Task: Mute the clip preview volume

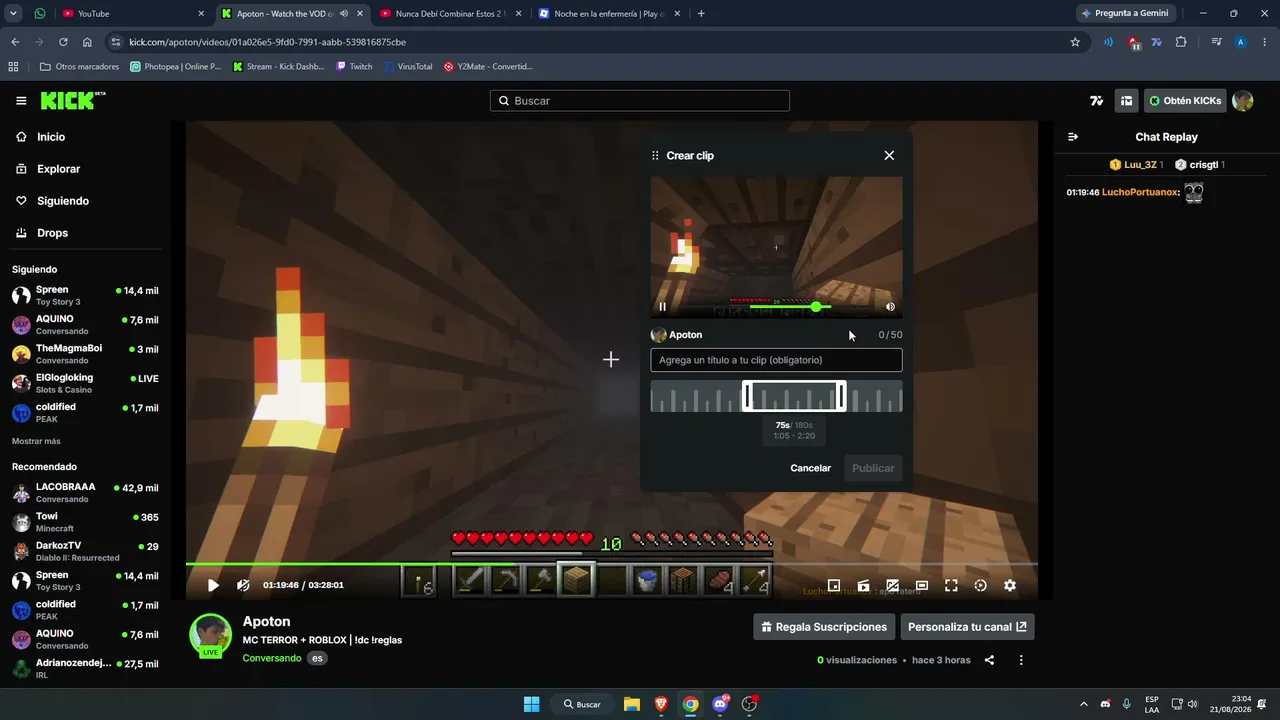Action: 890,307
